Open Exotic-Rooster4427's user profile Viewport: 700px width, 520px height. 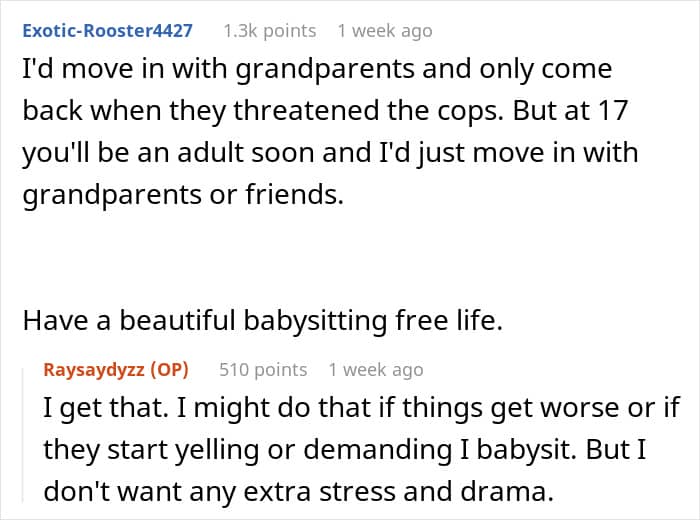pyautogui.click(x=108, y=30)
